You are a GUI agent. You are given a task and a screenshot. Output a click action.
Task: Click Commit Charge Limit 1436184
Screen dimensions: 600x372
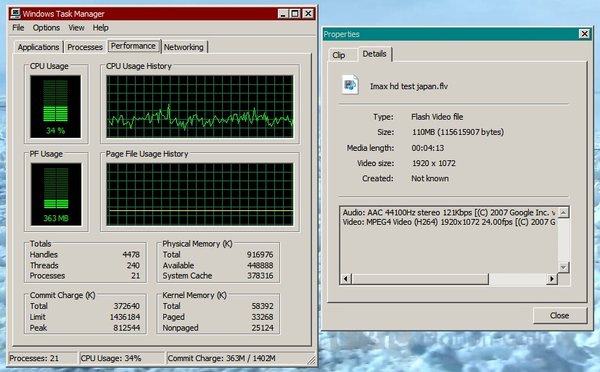point(125,317)
